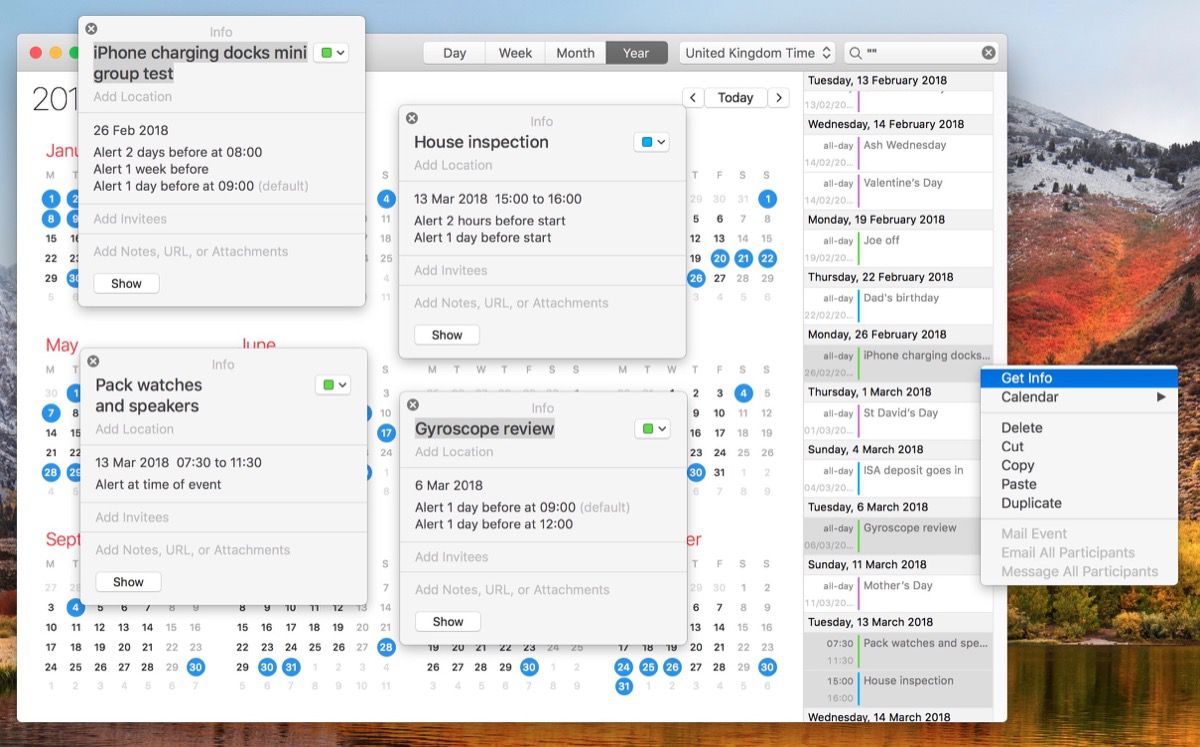Open the green calendar dropdown on Gyroscope review
The image size is (1200, 747).
coord(652,428)
